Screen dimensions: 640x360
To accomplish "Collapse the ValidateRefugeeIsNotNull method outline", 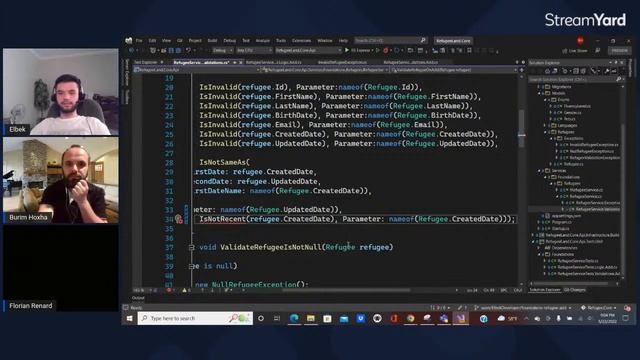I will 191,247.
